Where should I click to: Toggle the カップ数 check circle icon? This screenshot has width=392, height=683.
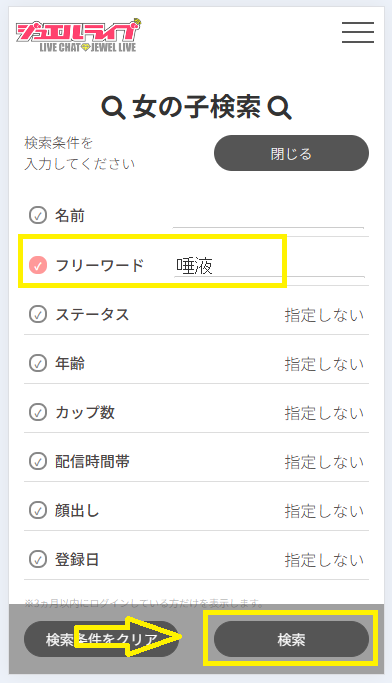click(38, 412)
